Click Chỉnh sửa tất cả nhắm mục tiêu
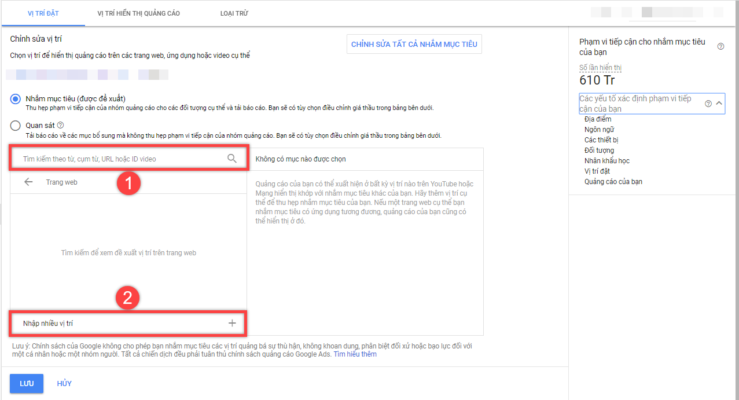This screenshot has width=739, height=400. 415,45
